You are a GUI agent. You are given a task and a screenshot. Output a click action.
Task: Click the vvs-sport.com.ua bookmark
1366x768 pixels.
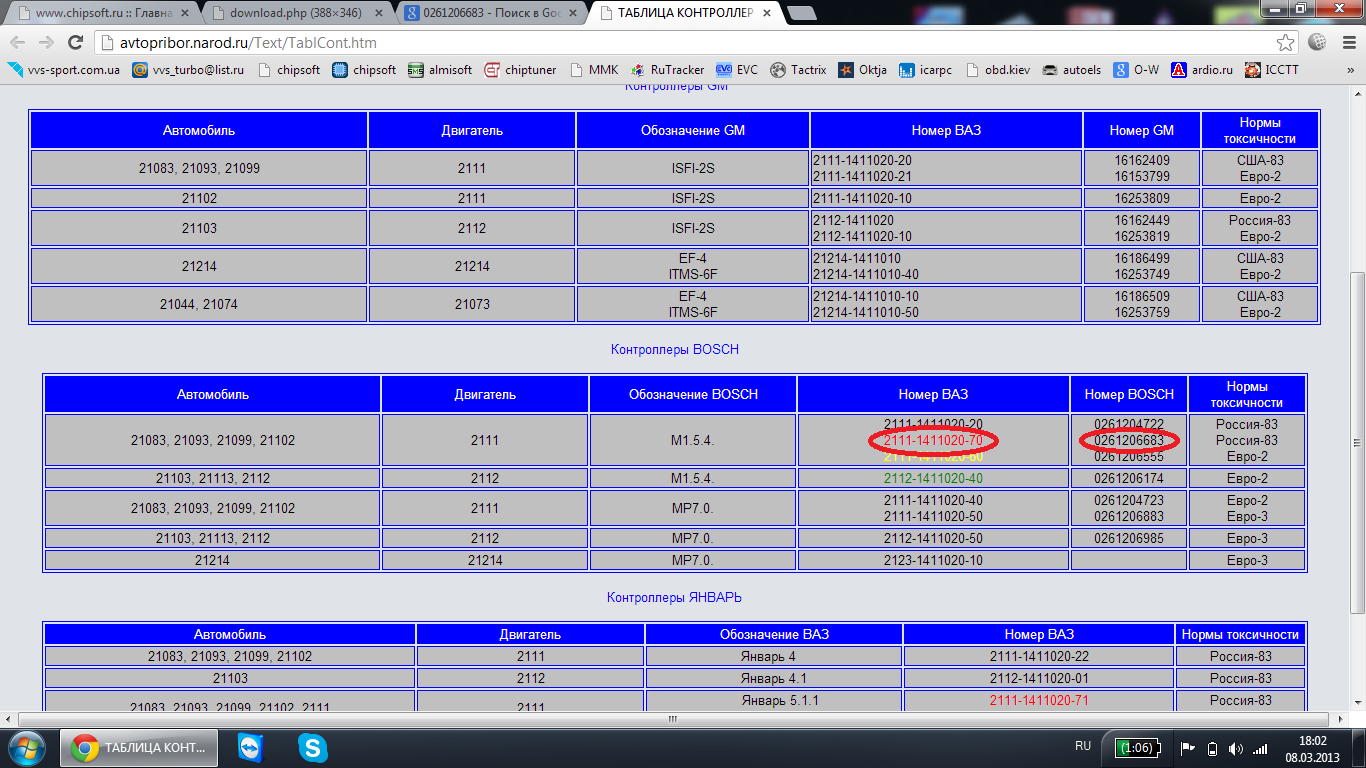tap(65, 70)
